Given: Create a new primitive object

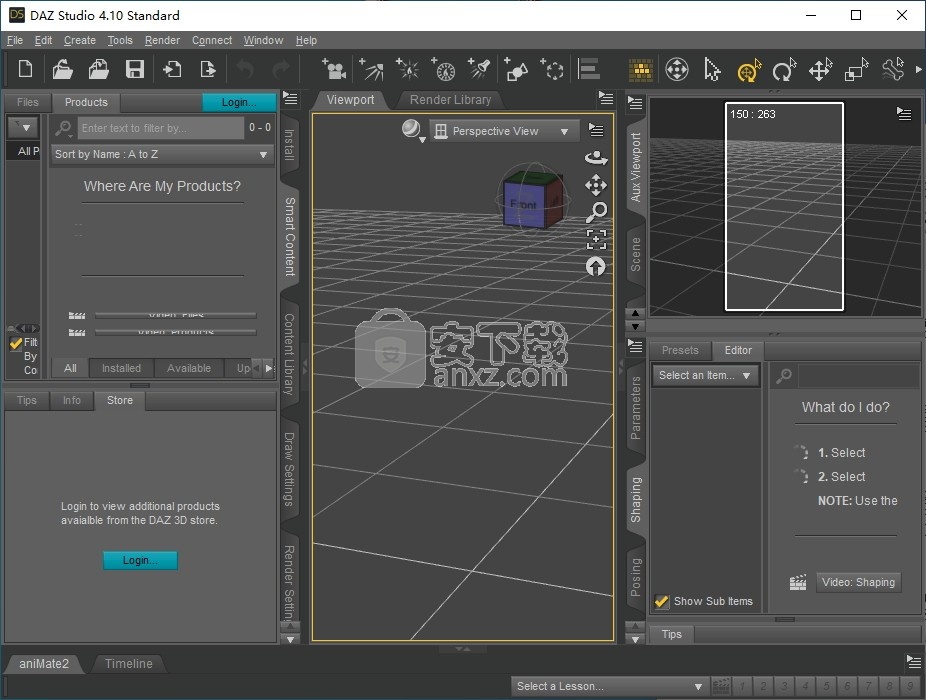Looking at the screenshot, I should (x=516, y=69).
